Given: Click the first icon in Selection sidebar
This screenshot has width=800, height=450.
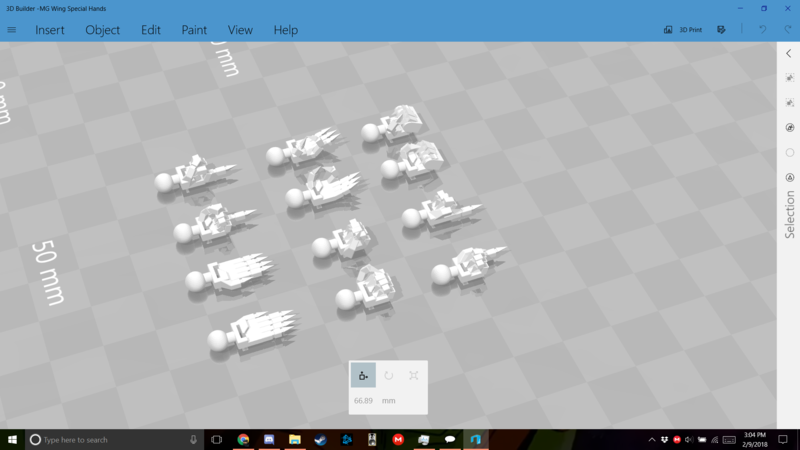Looking at the screenshot, I should (790, 78).
